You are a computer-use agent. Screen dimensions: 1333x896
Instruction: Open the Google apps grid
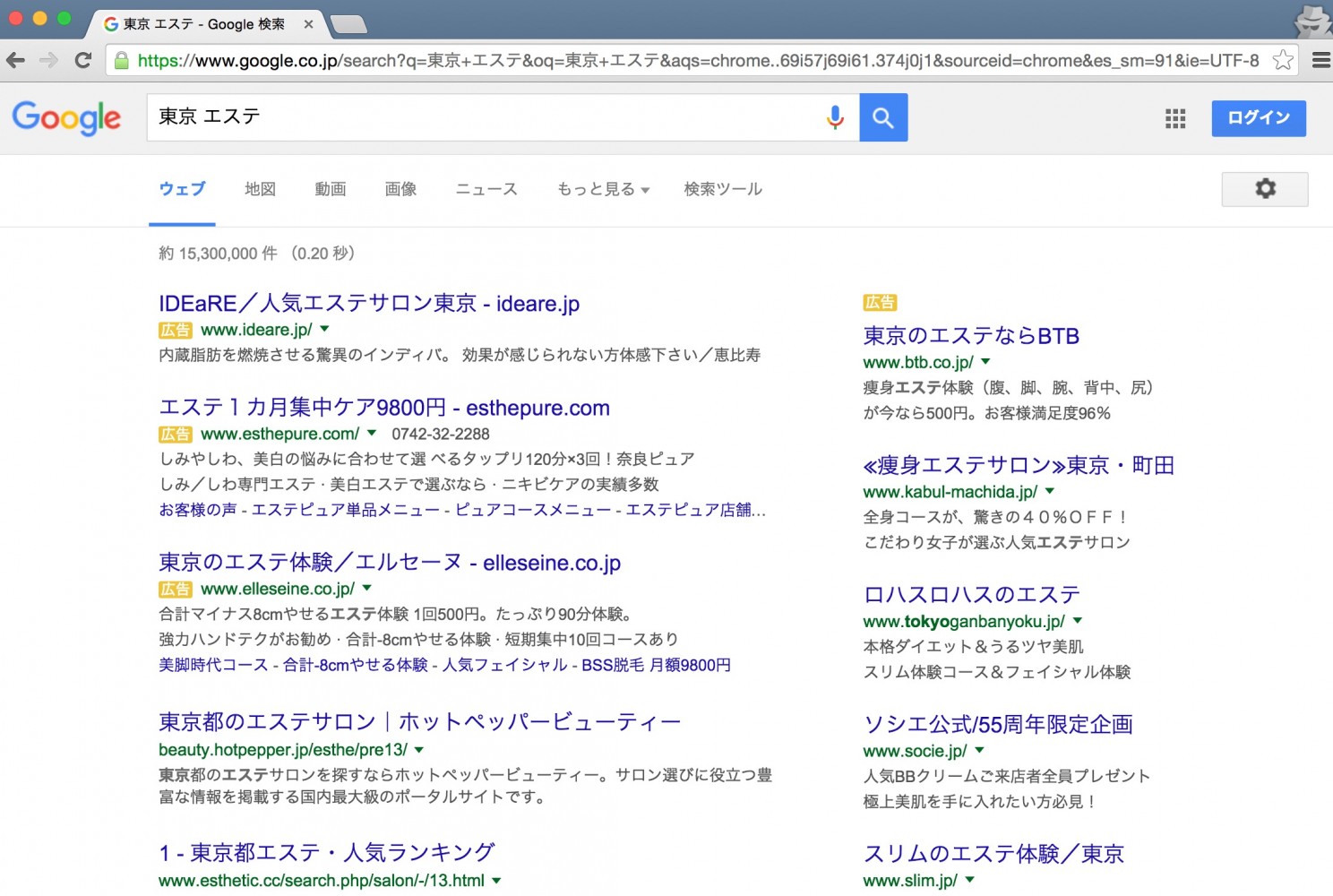(x=1175, y=118)
